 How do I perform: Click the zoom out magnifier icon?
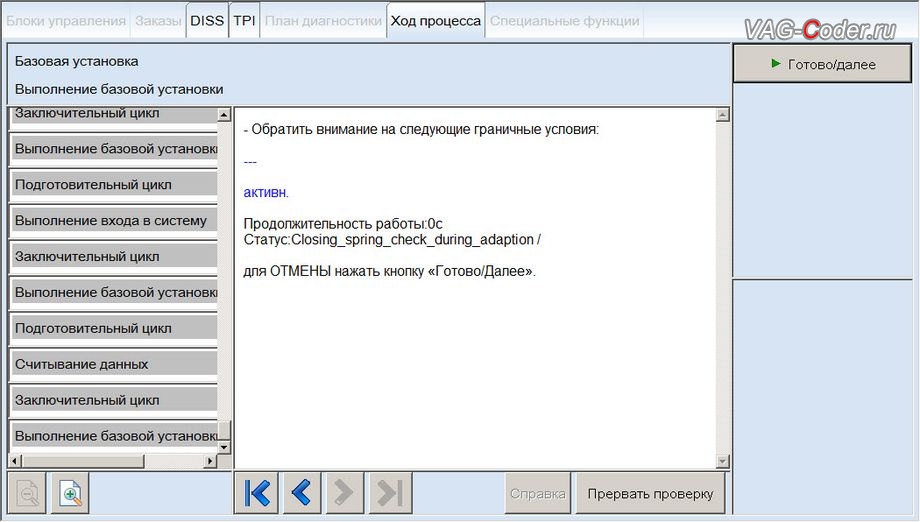[x=27, y=493]
